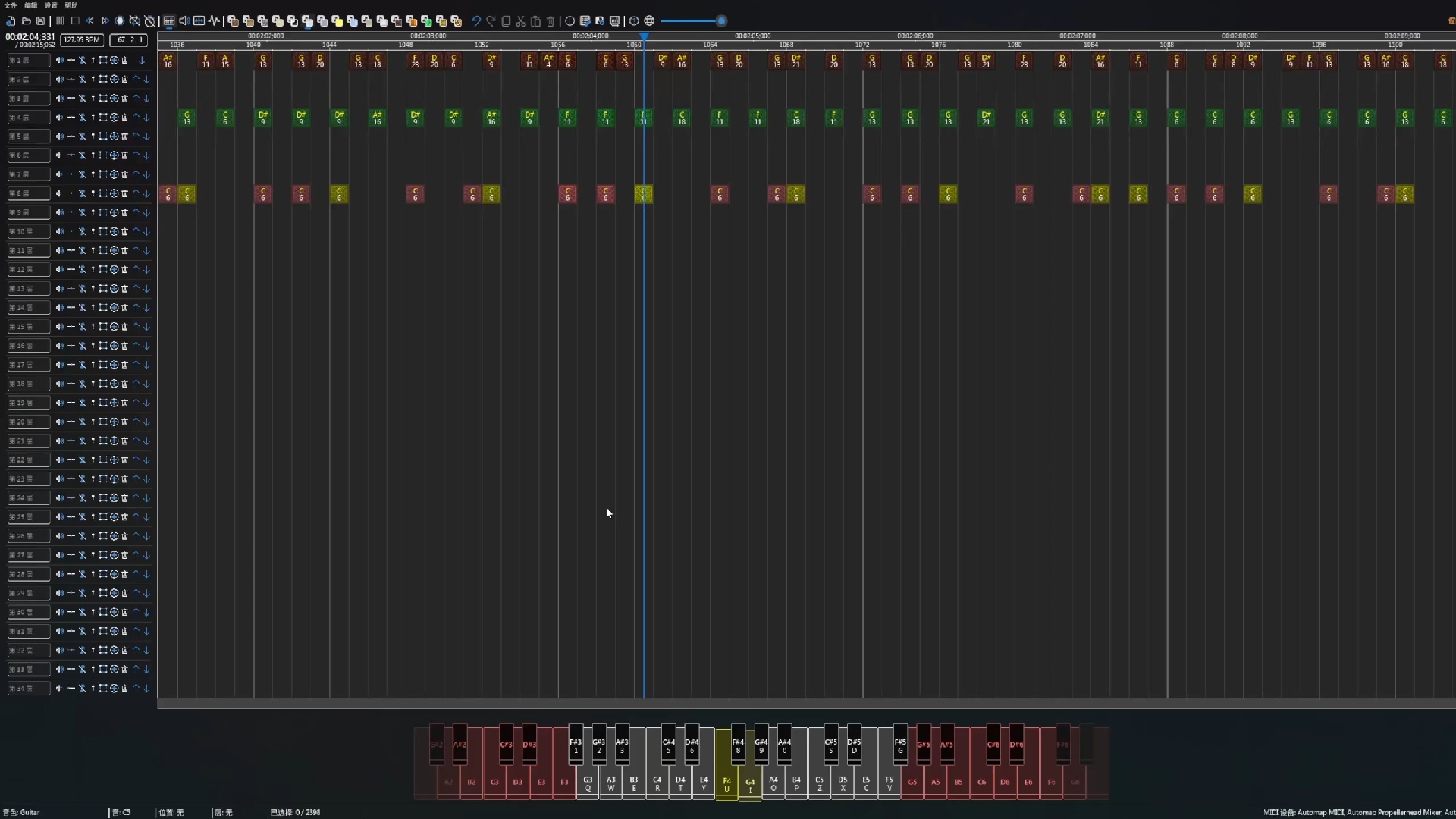Open a project with the folder icon
This screenshot has height=819, width=1456.
26,21
